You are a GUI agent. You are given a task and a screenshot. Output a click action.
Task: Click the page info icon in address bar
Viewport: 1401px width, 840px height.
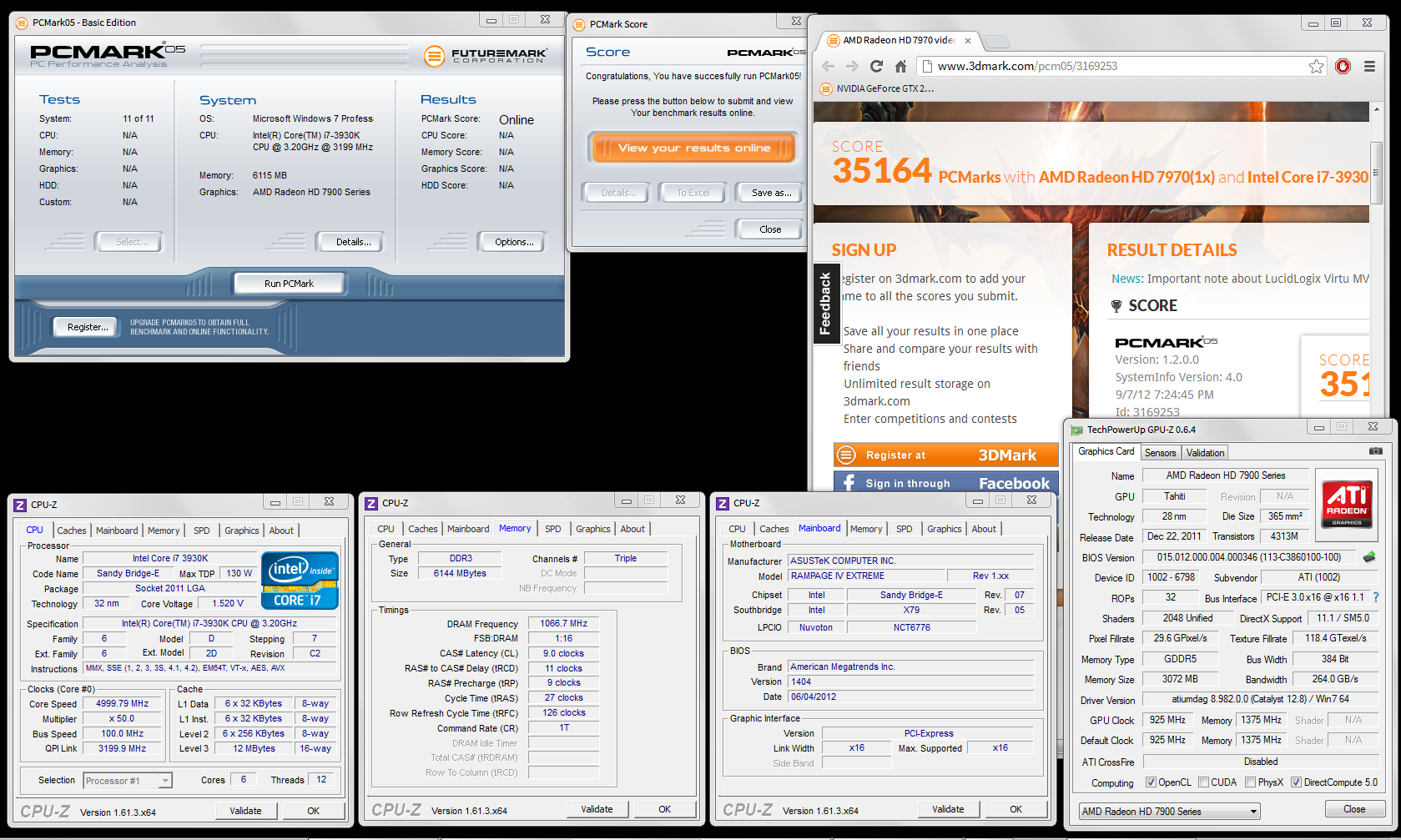[925, 67]
